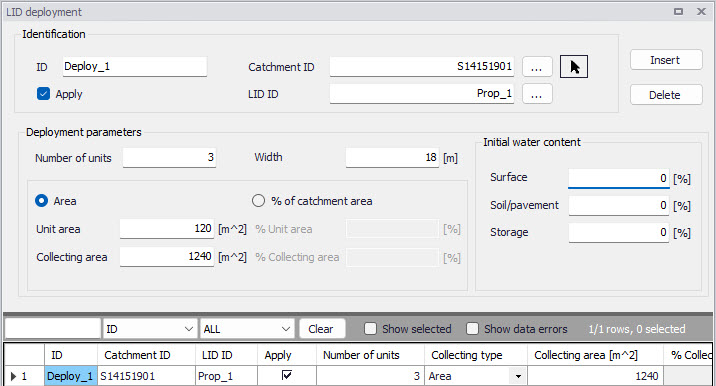The width and height of the screenshot is (716, 386).
Task: Click the Insert button
Action: (x=666, y=60)
